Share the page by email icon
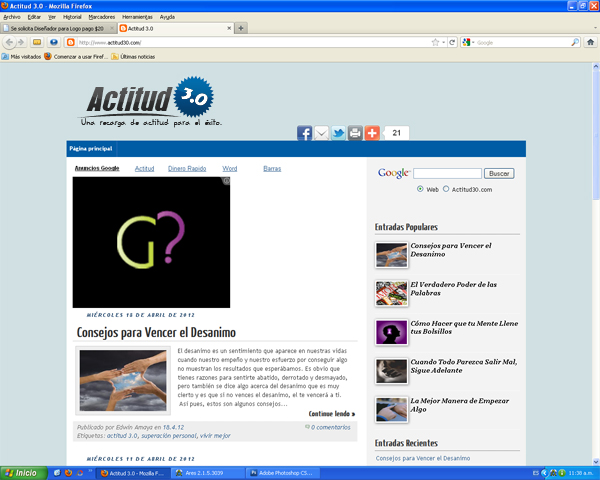Image resolution: width=600 pixels, height=480 pixels. [x=321, y=133]
